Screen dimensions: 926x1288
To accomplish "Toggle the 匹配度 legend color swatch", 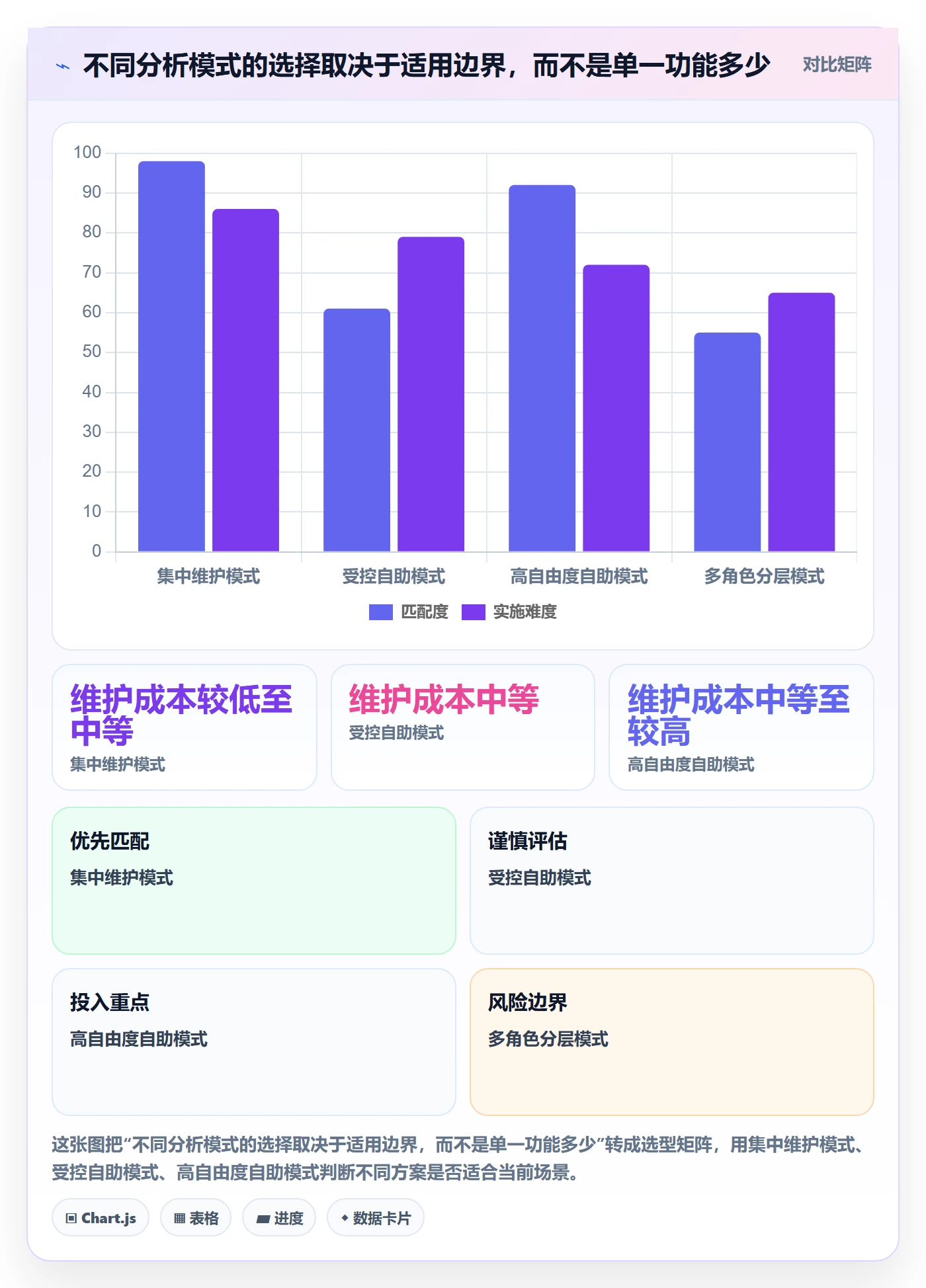I will click(380, 612).
